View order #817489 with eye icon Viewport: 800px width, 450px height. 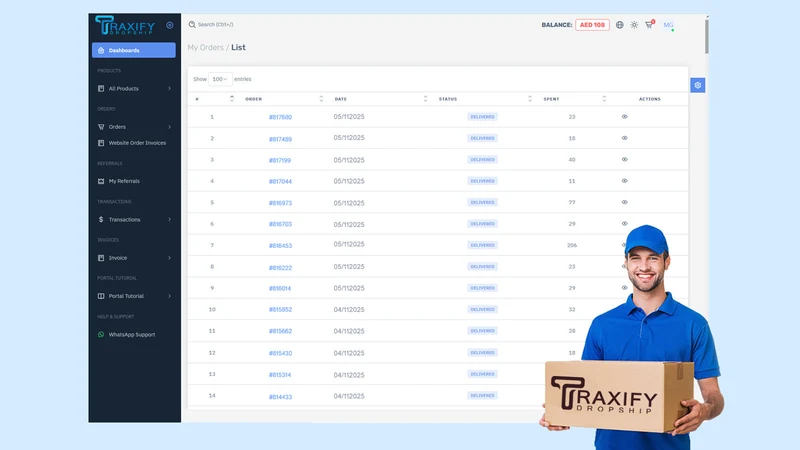coord(624,138)
